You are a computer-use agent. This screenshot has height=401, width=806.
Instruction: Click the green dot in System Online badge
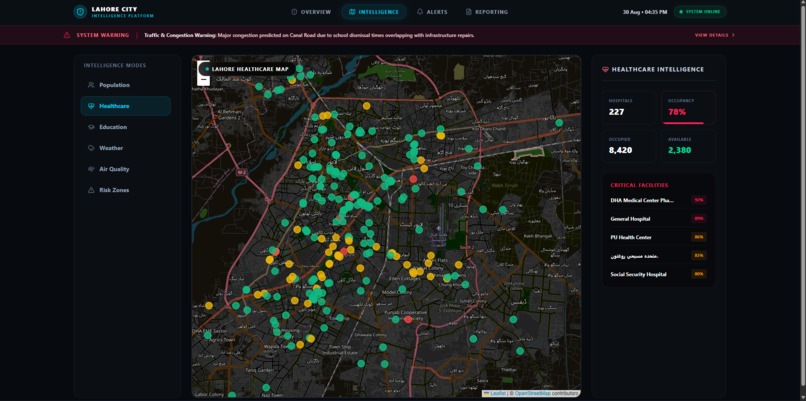(682, 12)
